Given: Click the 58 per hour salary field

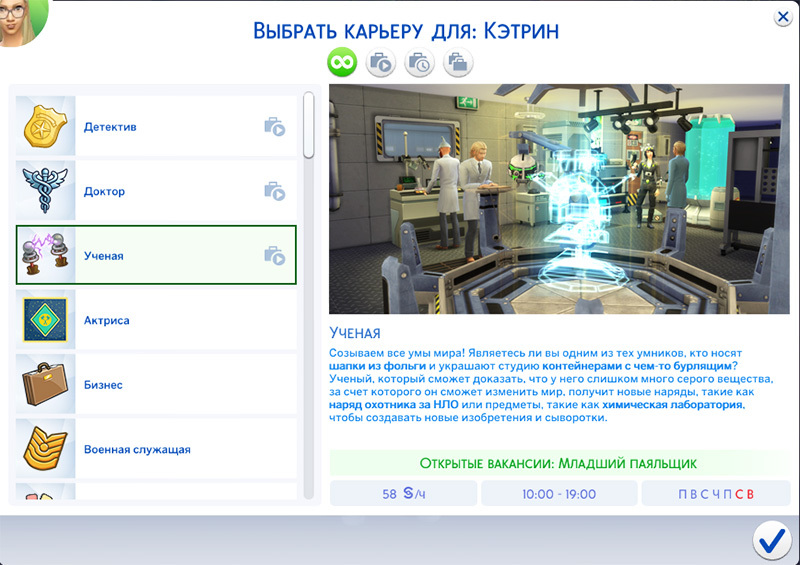Looking at the screenshot, I should [404, 494].
